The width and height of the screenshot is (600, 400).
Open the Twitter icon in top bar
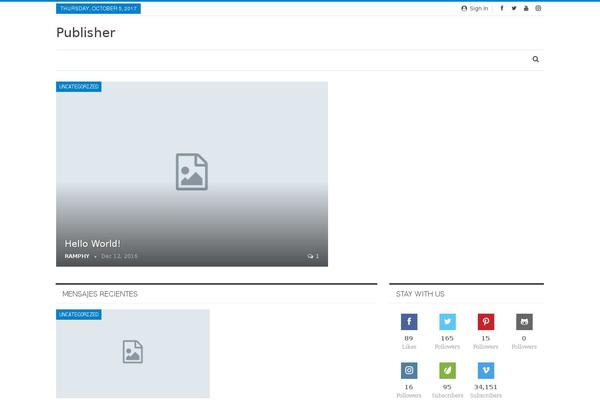pos(514,8)
